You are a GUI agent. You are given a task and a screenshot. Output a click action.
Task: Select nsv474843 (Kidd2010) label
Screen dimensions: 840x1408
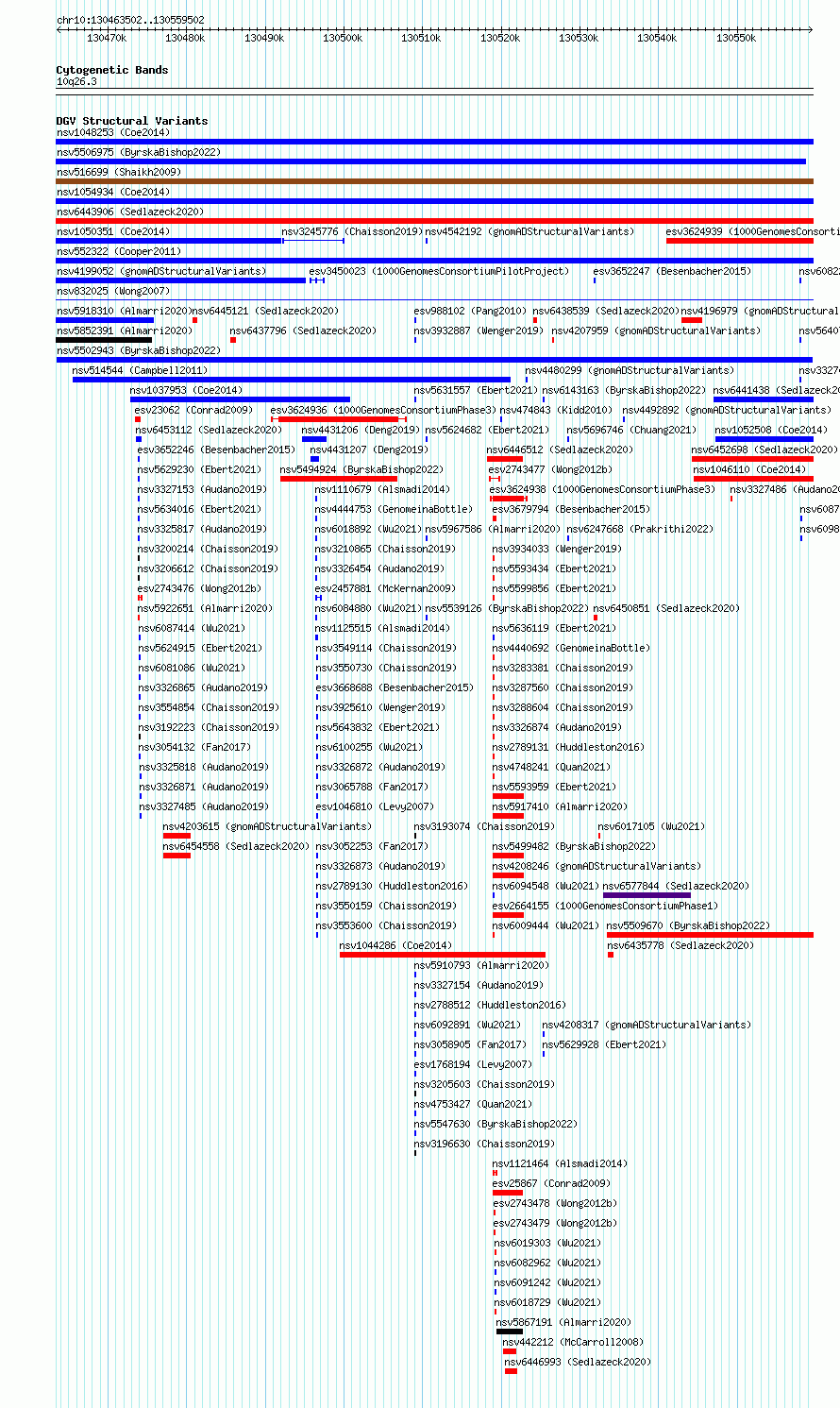coord(556,411)
